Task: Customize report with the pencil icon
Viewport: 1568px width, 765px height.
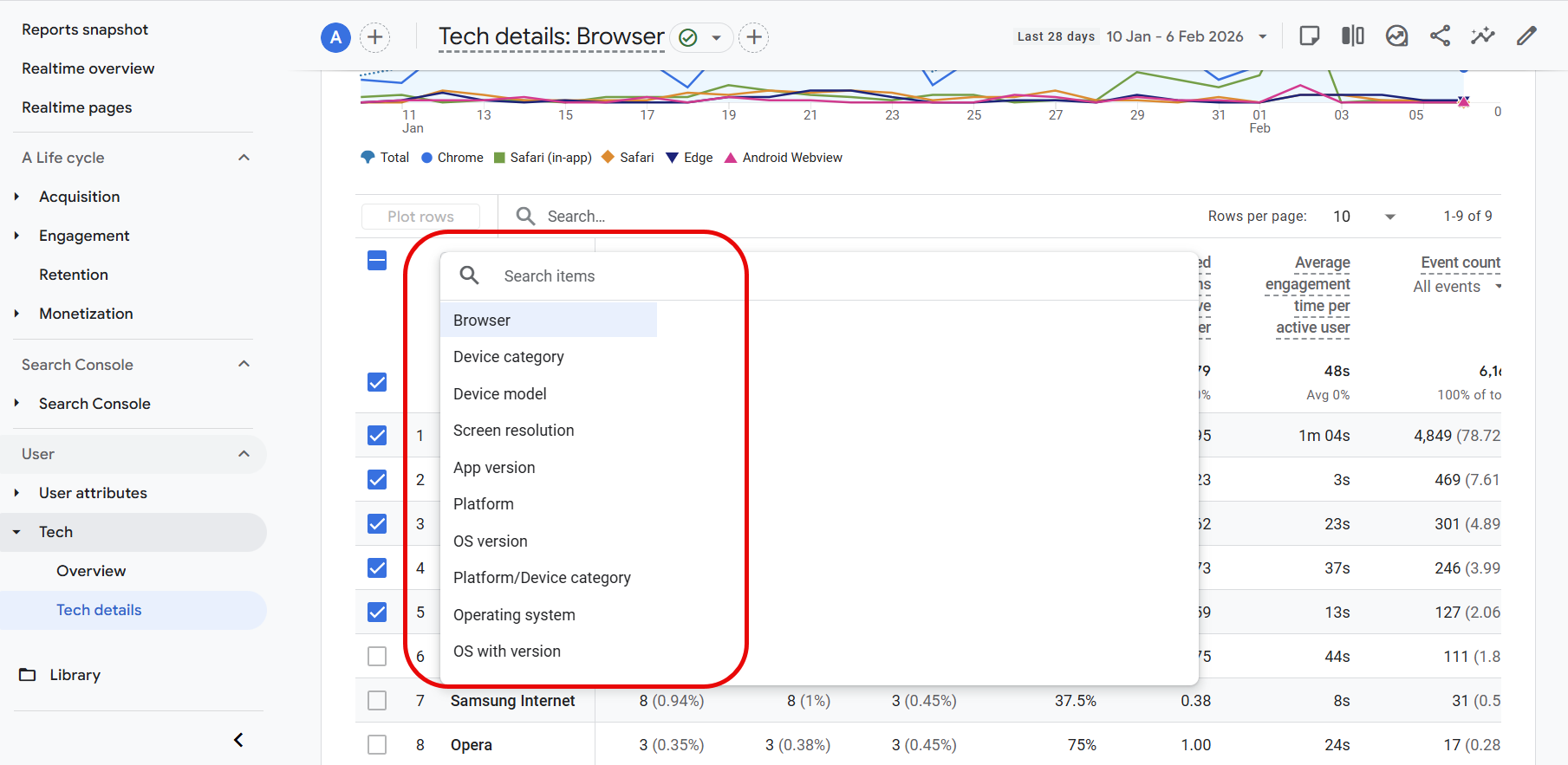Action: click(1526, 36)
